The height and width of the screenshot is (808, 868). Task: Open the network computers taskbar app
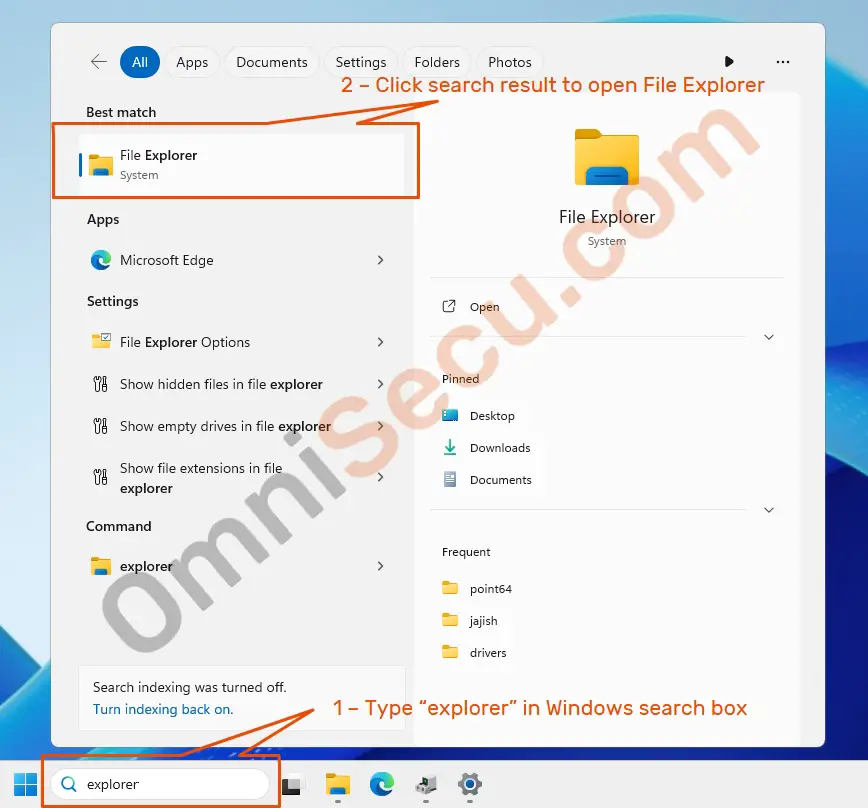point(426,785)
